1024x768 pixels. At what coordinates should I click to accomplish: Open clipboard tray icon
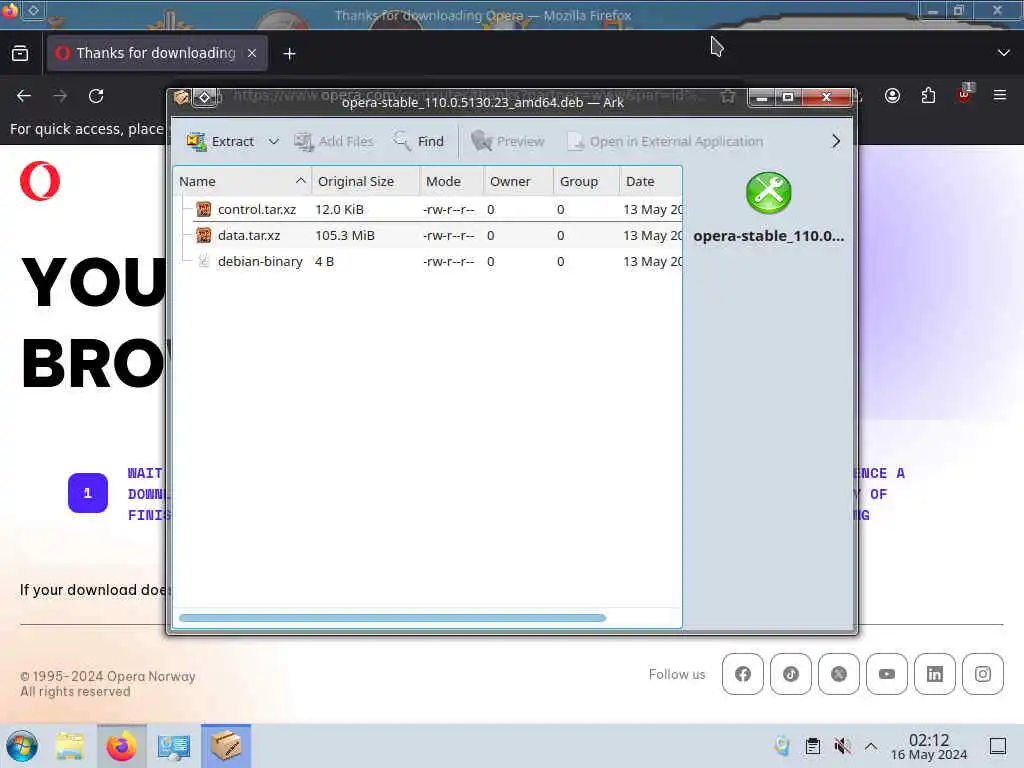812,746
